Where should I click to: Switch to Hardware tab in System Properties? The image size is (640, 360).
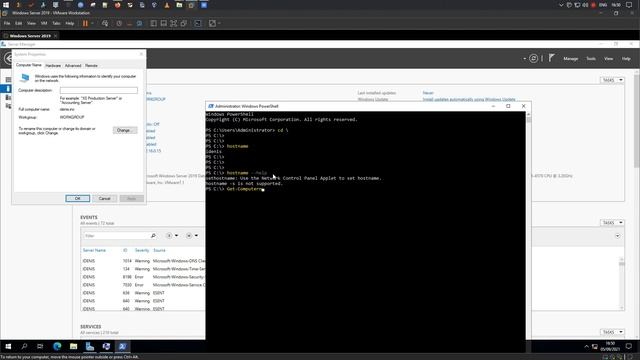(x=53, y=66)
